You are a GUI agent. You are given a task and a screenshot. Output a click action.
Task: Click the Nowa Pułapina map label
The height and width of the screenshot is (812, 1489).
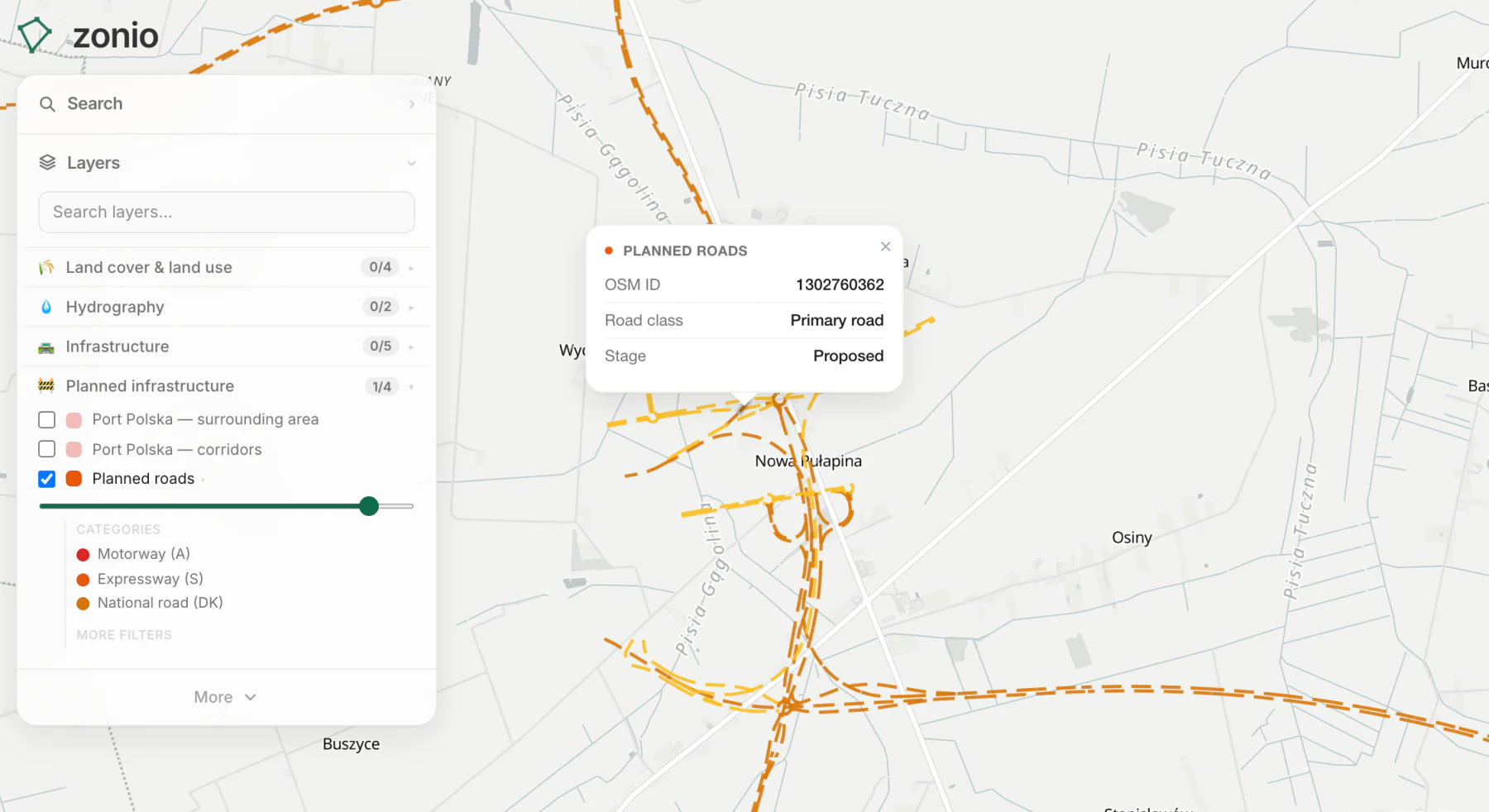tap(808, 461)
